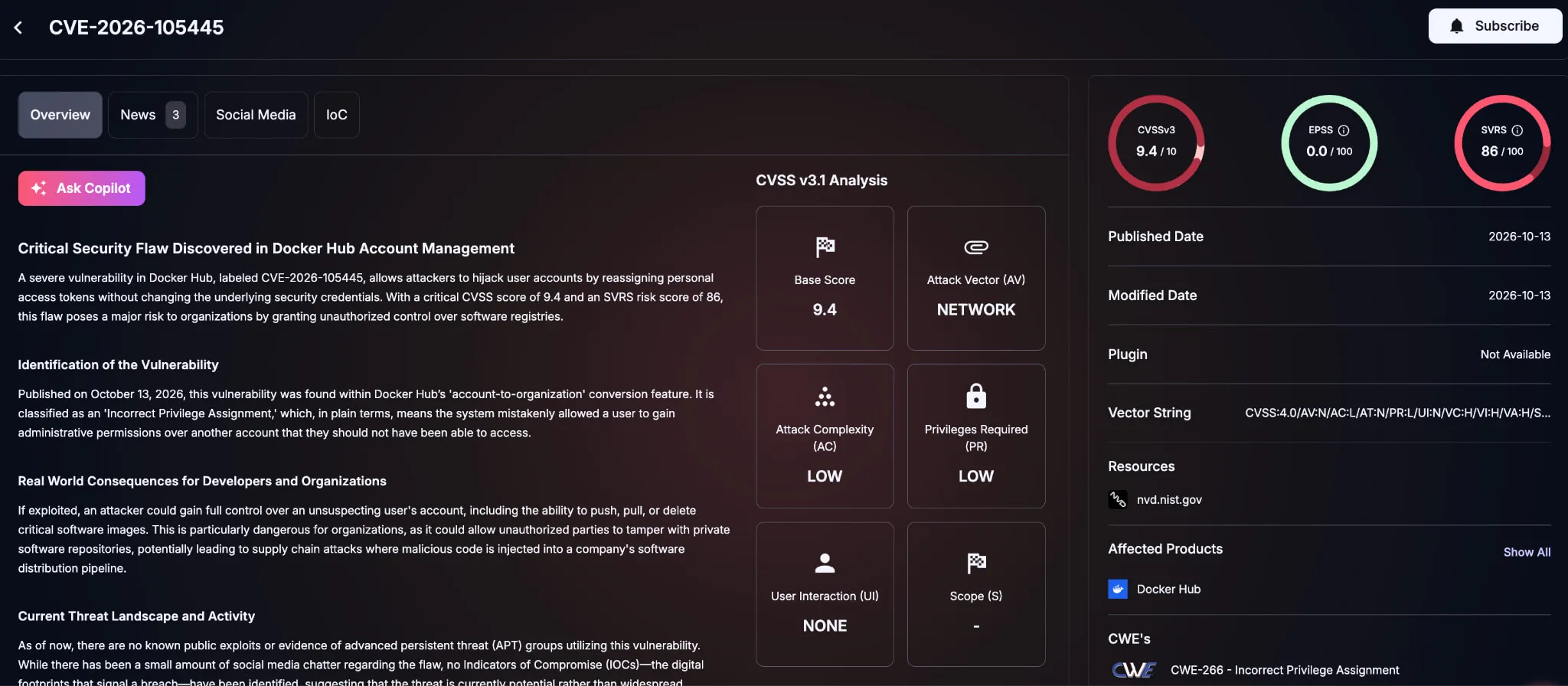Click the User Interaction NONE value

coord(825,626)
